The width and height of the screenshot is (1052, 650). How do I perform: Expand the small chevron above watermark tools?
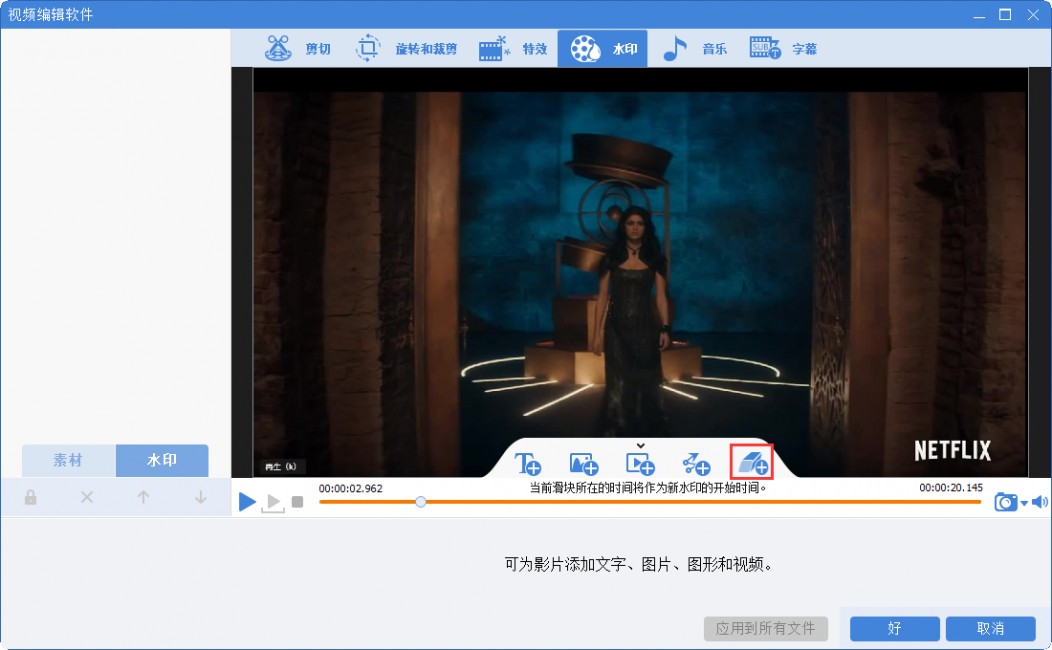pyautogui.click(x=641, y=445)
